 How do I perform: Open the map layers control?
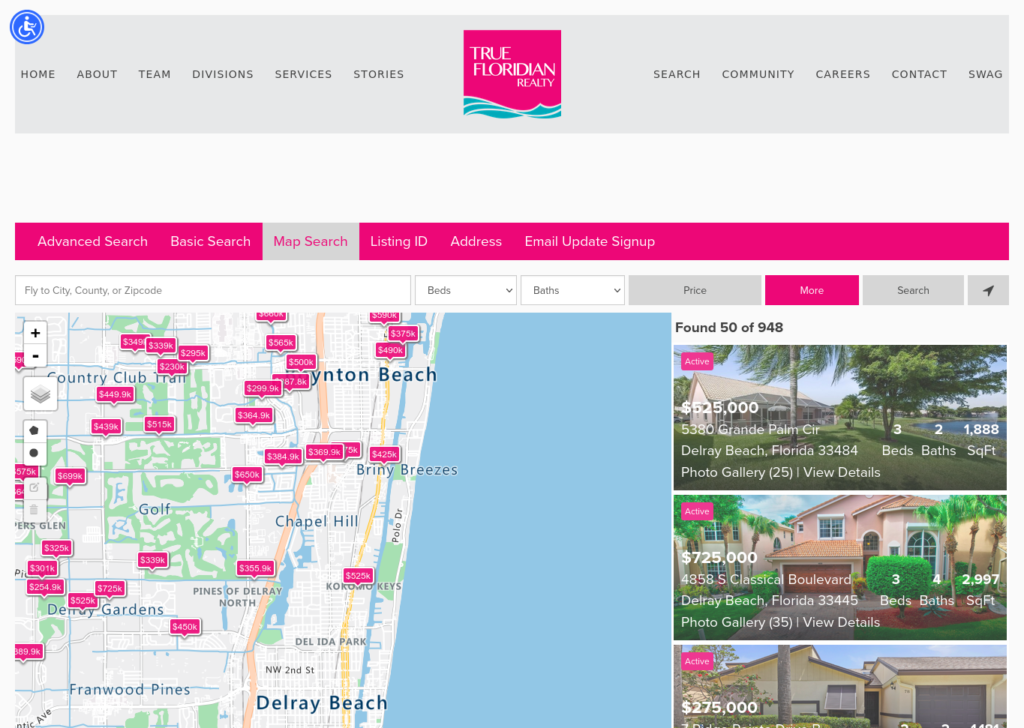click(40, 394)
